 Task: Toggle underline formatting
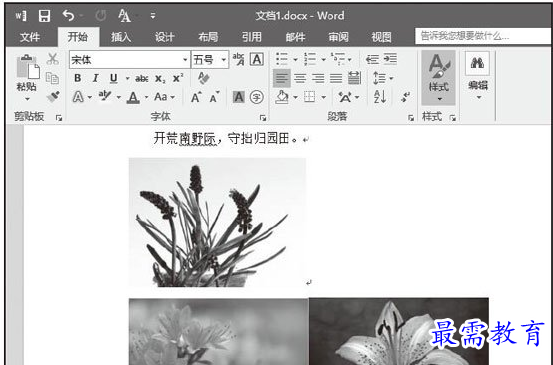coord(113,78)
